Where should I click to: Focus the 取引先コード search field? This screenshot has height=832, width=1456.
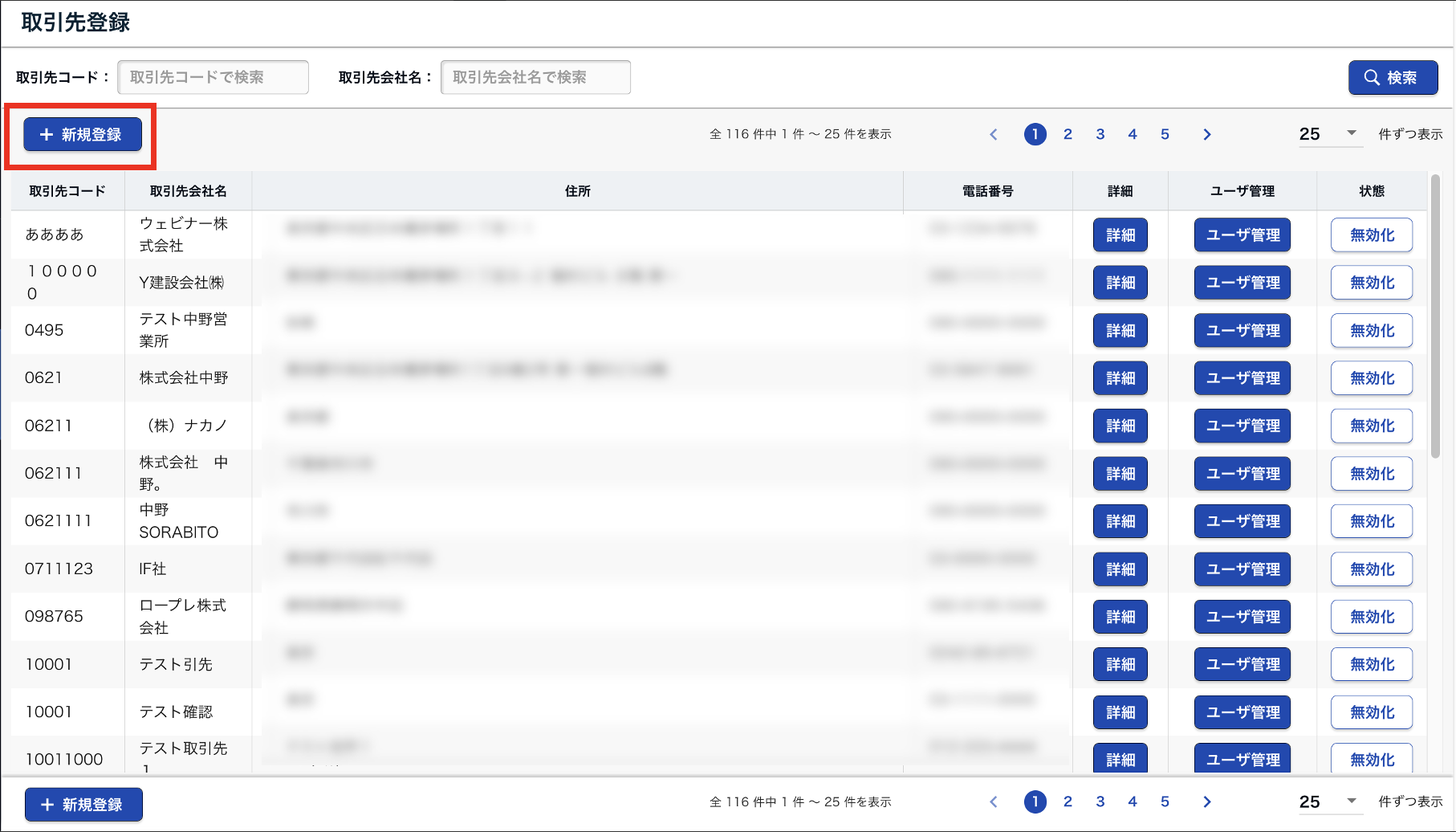[213, 78]
